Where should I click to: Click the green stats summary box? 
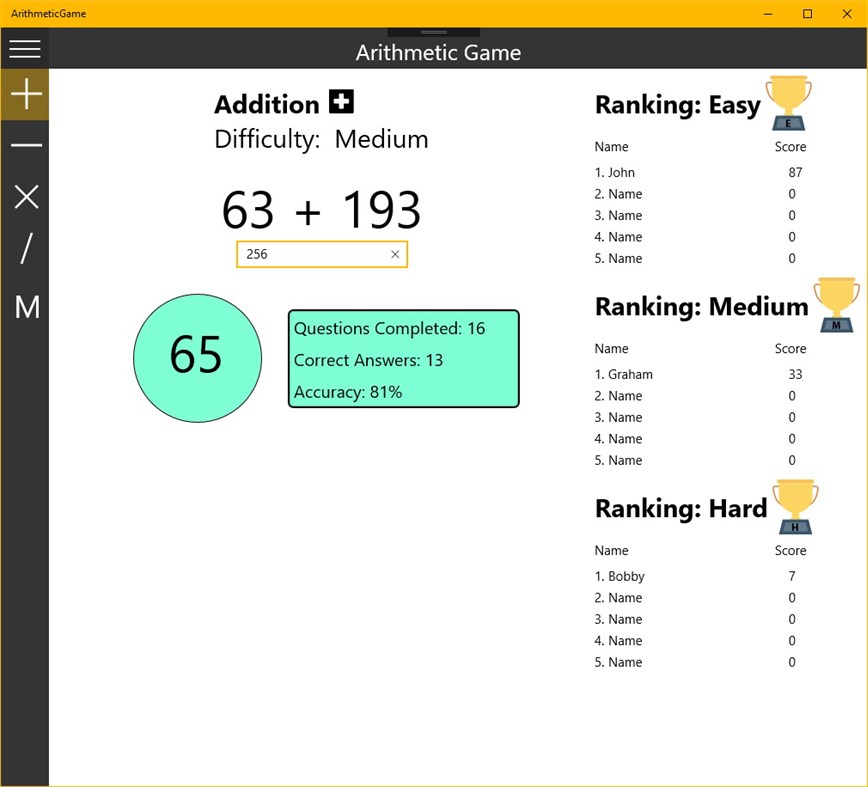click(403, 359)
